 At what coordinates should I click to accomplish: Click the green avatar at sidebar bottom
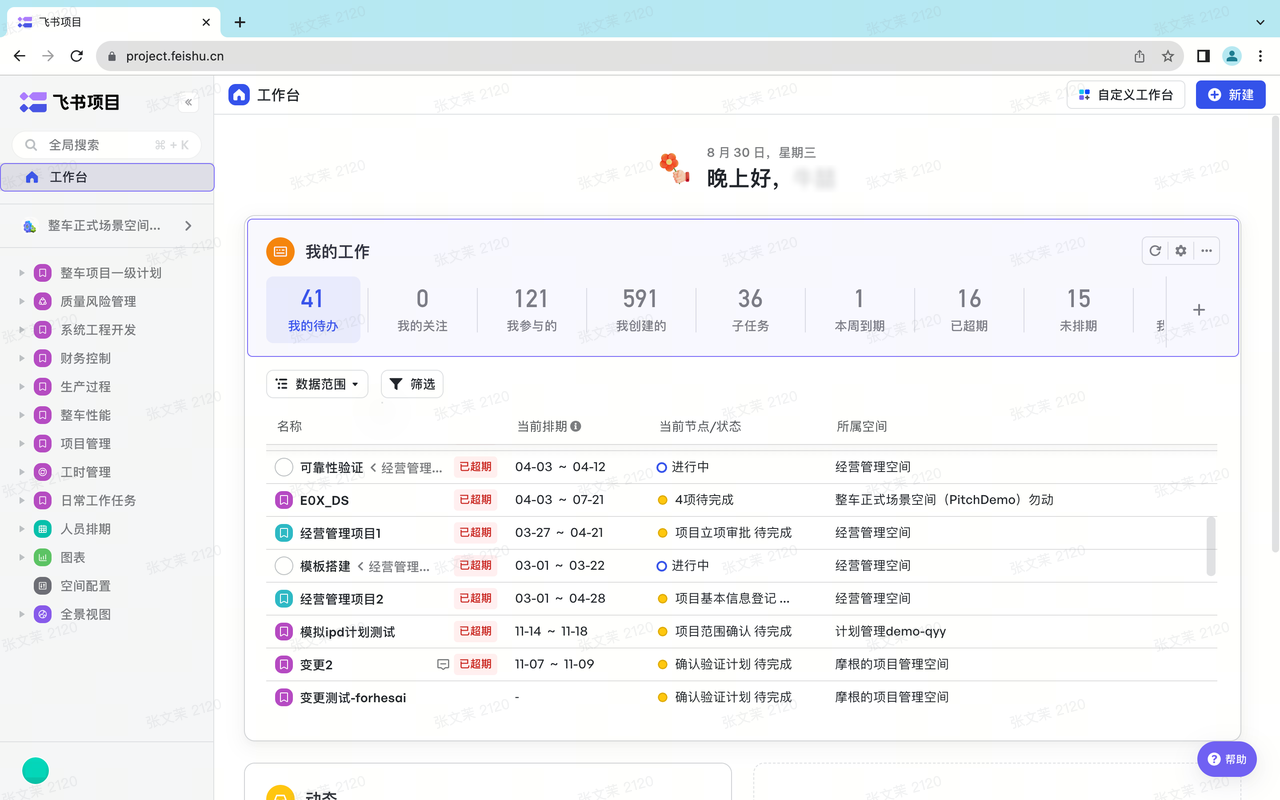coord(35,769)
